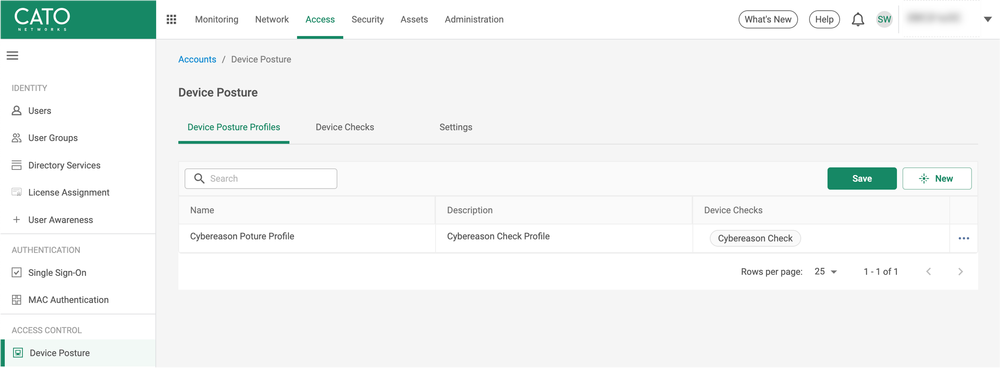Click the search magnifier icon
Image resolution: width=1000 pixels, height=368 pixels.
199,179
